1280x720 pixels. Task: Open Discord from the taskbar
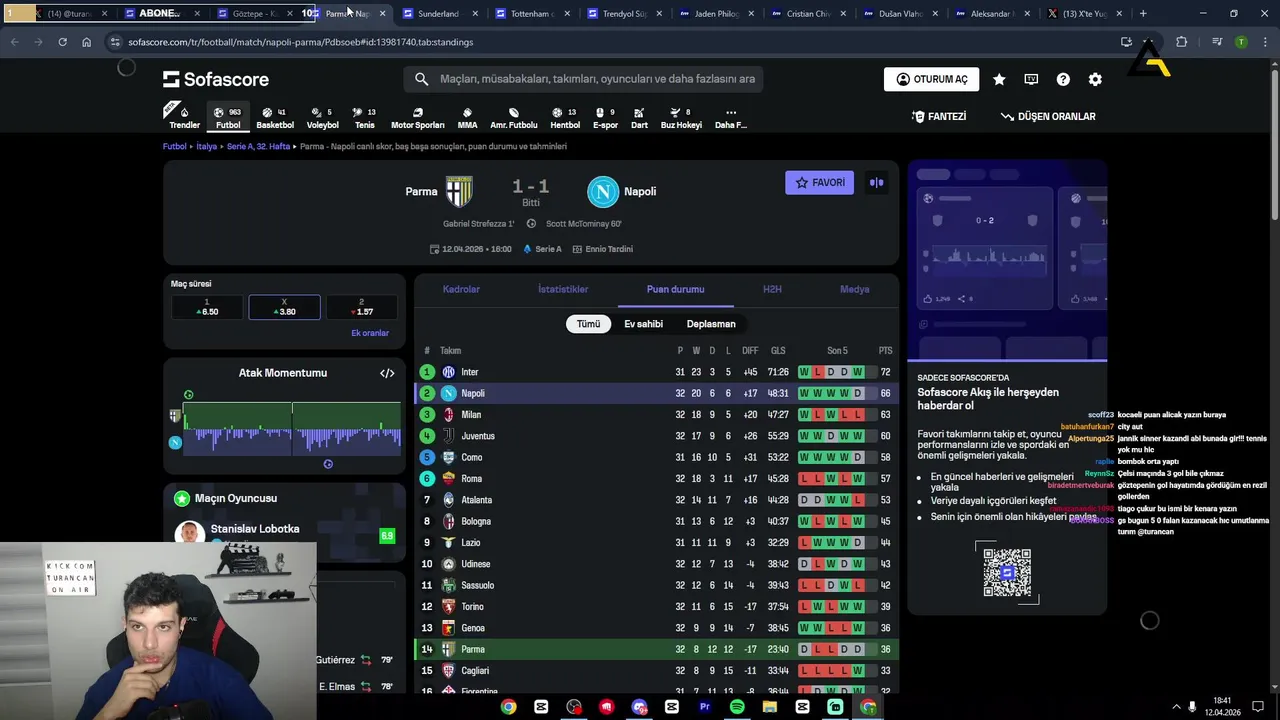tap(640, 707)
